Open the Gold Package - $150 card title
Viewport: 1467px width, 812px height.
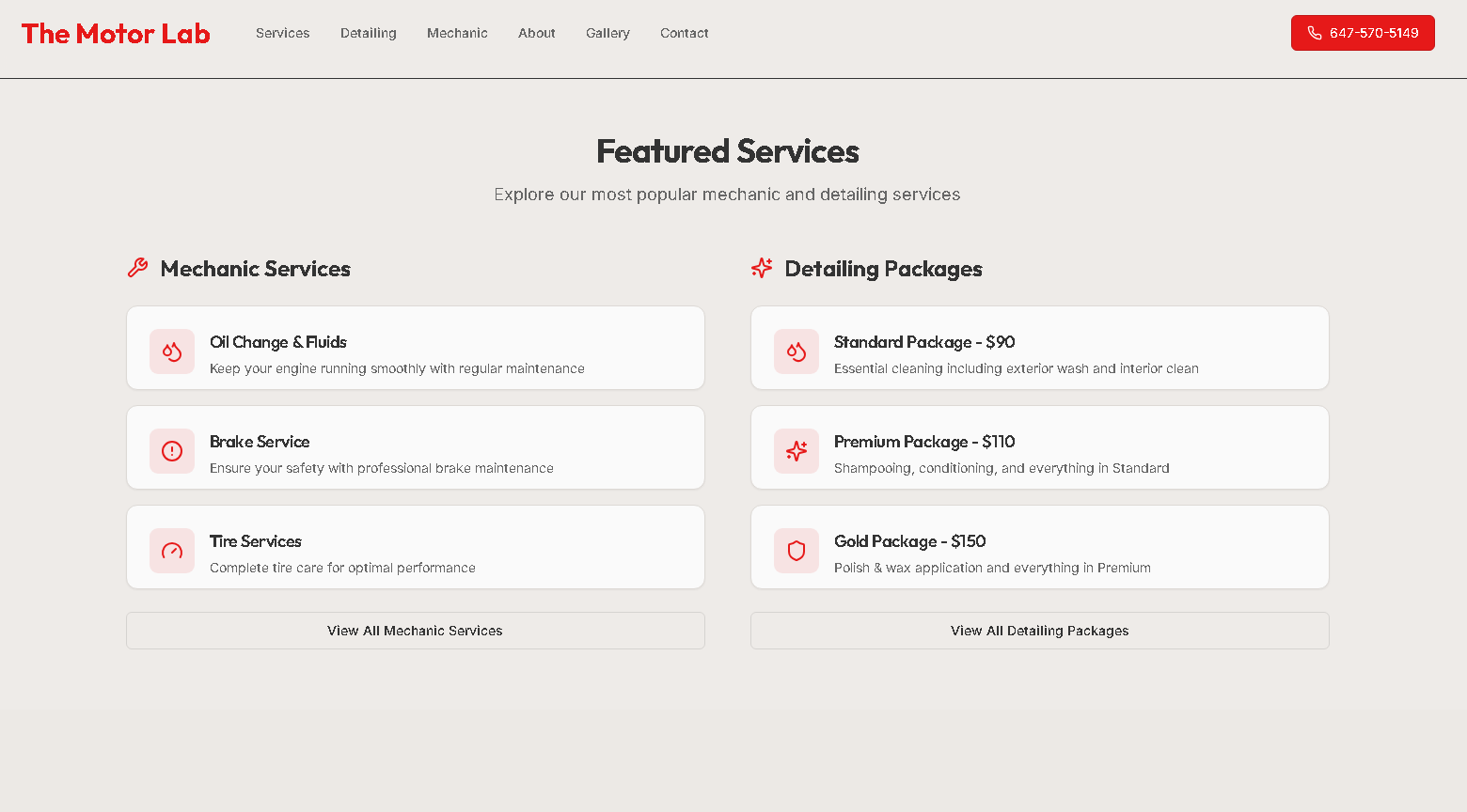[909, 541]
